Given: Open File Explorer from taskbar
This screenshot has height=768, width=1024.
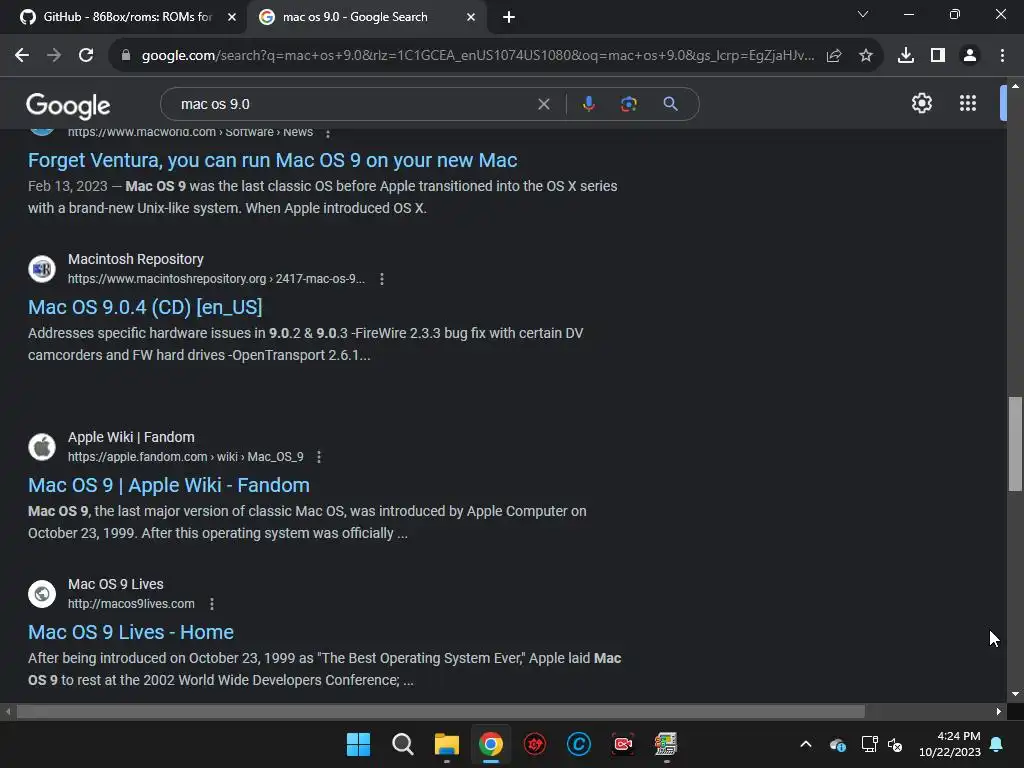Looking at the screenshot, I should coord(447,744).
